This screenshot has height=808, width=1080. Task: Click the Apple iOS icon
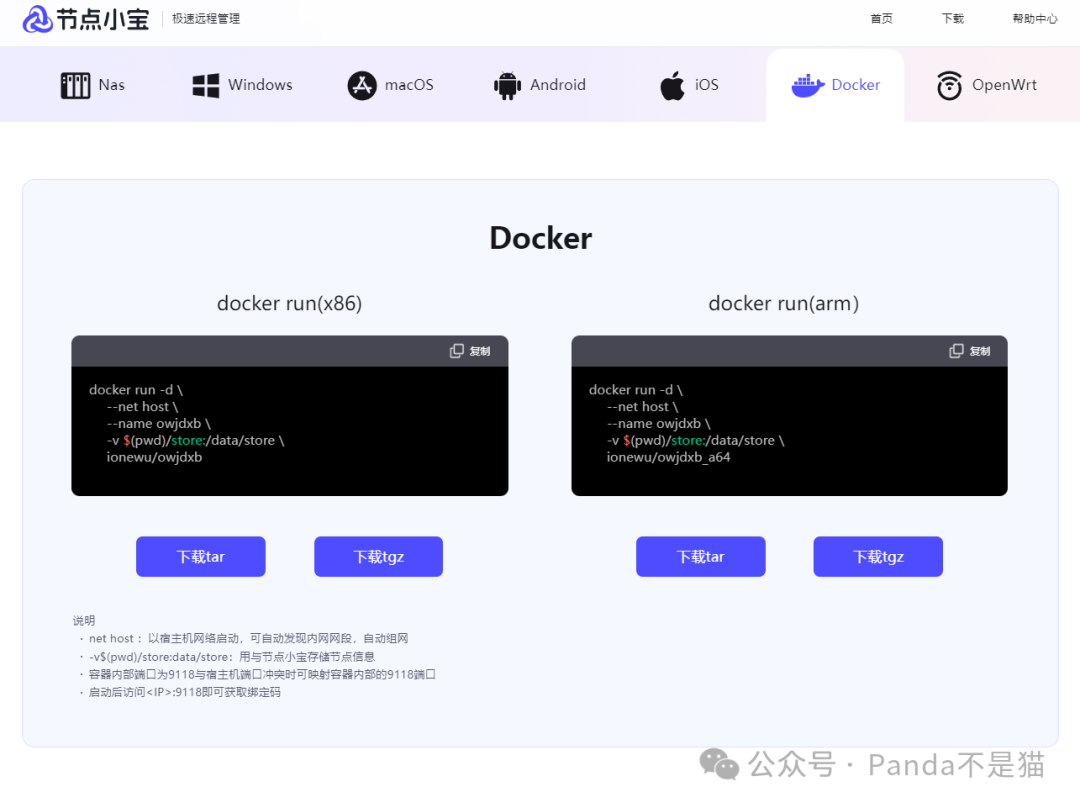672,85
